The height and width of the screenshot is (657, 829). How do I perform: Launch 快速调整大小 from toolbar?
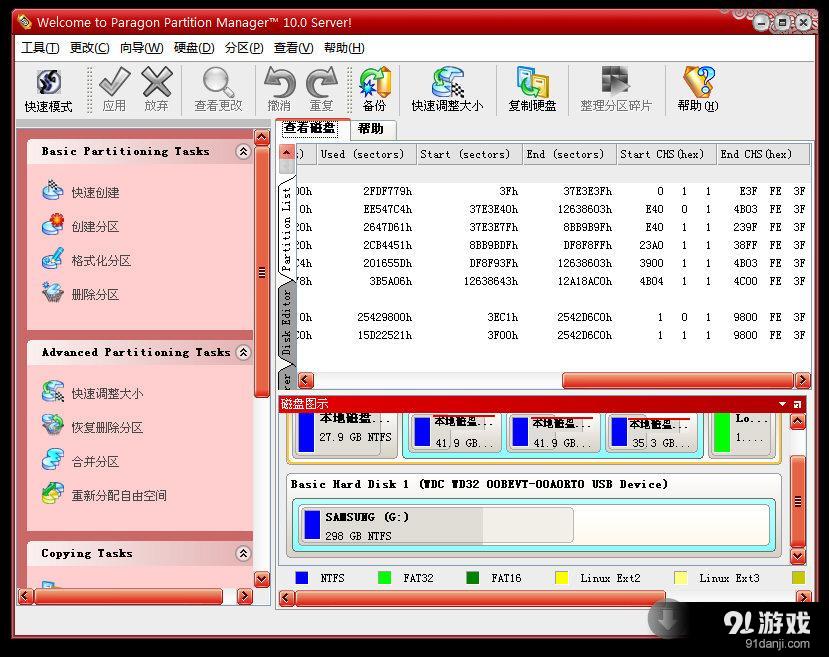(447, 89)
